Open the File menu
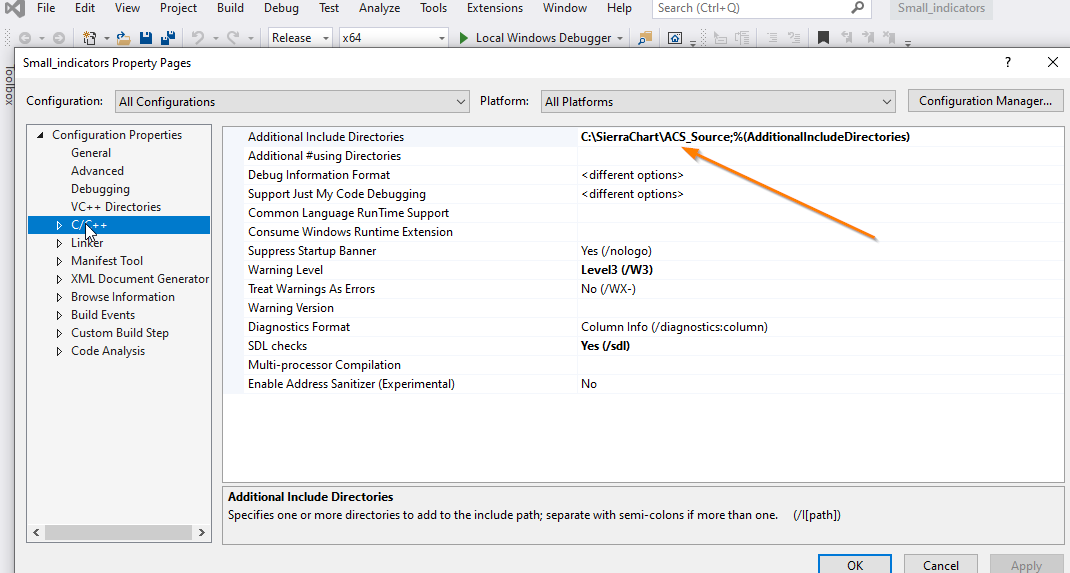 46,8
